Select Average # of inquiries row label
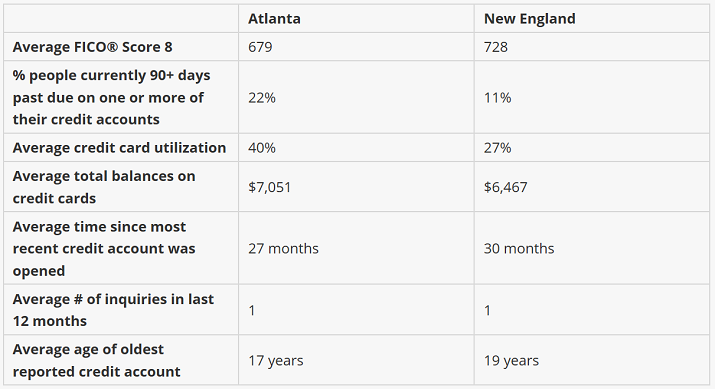This screenshot has width=715, height=389. click(x=113, y=310)
